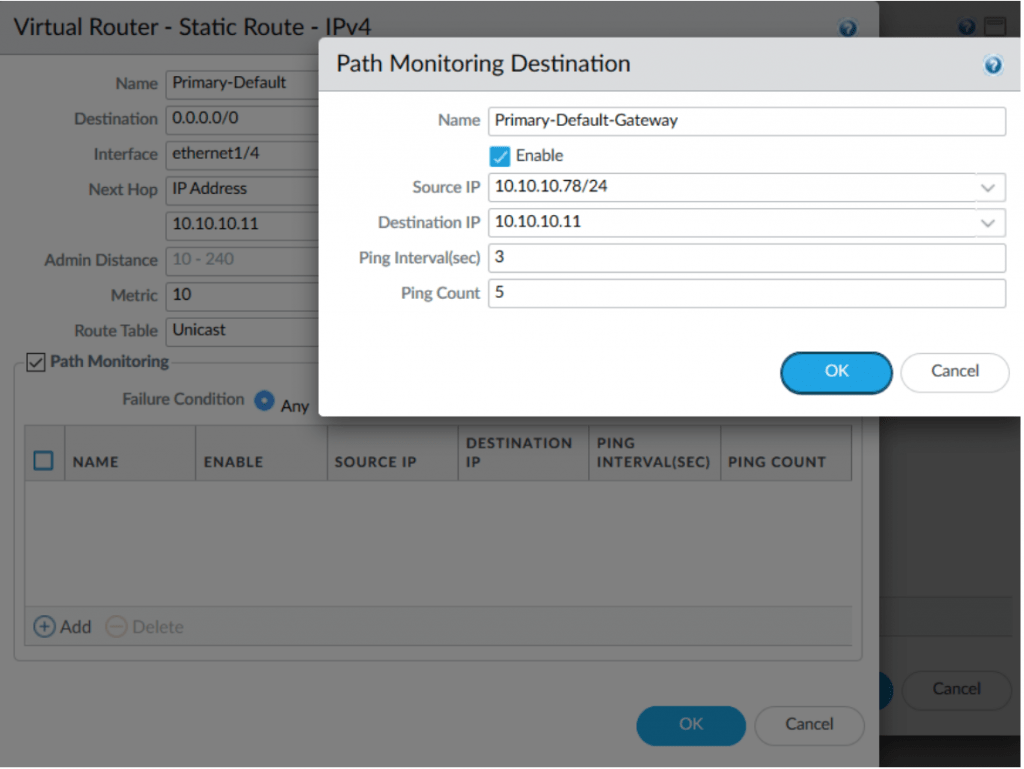The image size is (1024, 769).
Task: Click the Add plus icon in Path Monitoring
Action: (44, 627)
